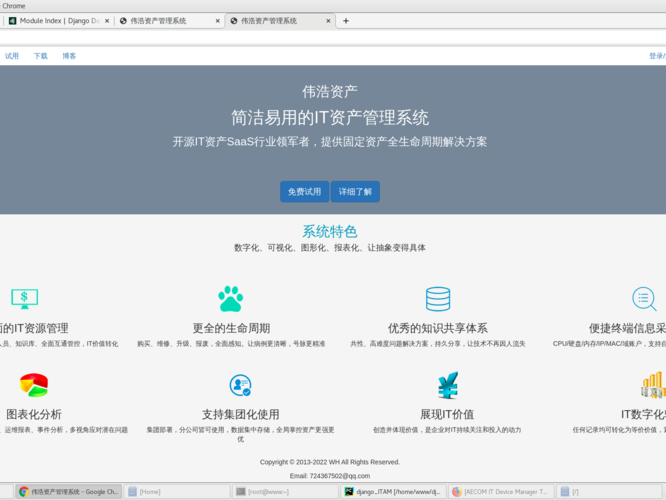This screenshot has width=666, height=500.
Task: Click the gold bar chart digitization icon
Action: tap(653, 385)
